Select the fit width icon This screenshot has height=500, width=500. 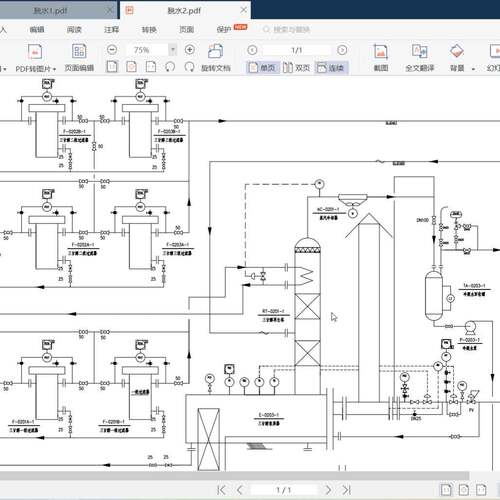[x=151, y=67]
